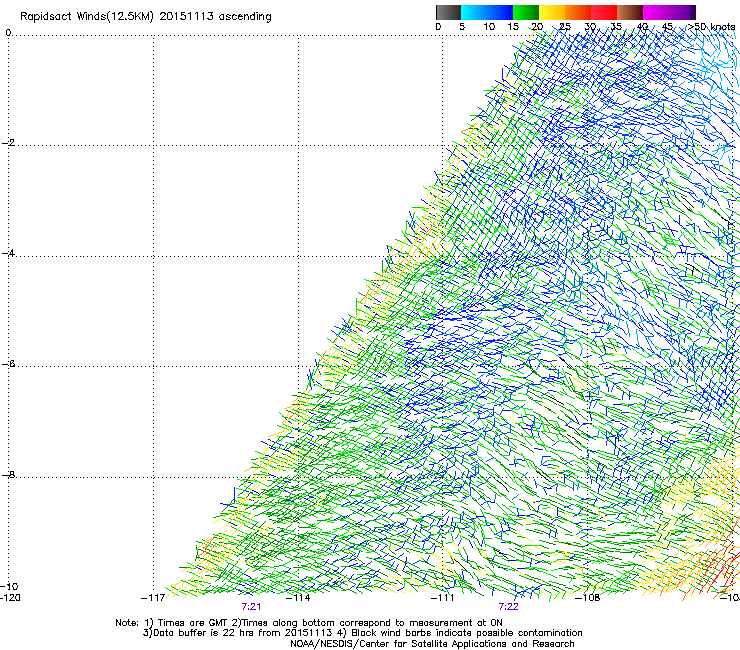This screenshot has width=740, height=650.
Task: Click the longitude label '-120'
Action: pos(10,598)
